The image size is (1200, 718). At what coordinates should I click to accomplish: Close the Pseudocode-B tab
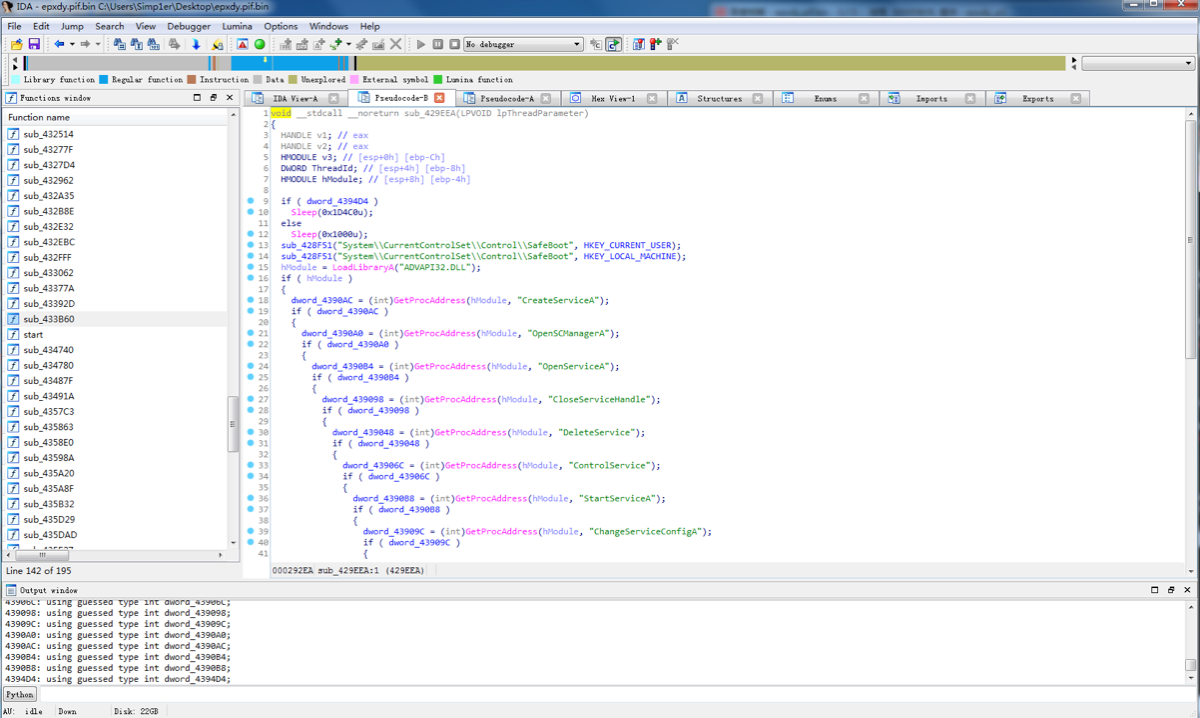(x=439, y=98)
